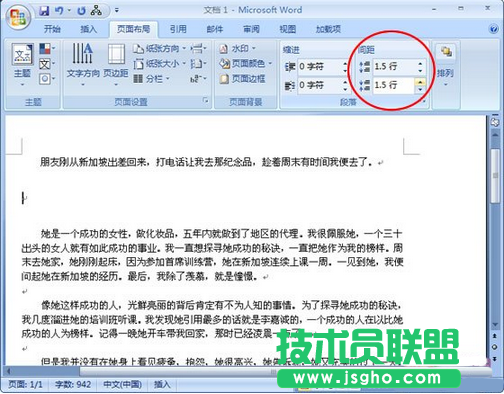Switch to the 插入 tab

(89, 29)
